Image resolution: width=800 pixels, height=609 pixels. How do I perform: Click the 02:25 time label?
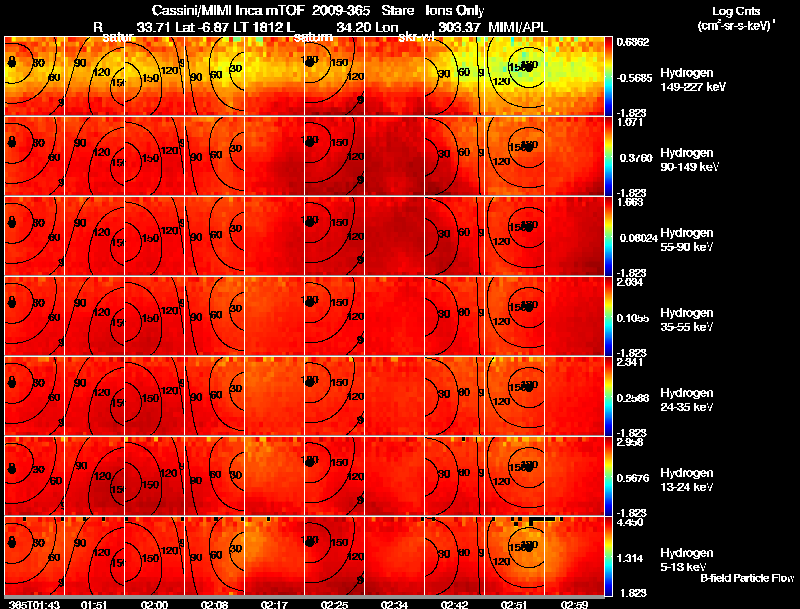334,604
